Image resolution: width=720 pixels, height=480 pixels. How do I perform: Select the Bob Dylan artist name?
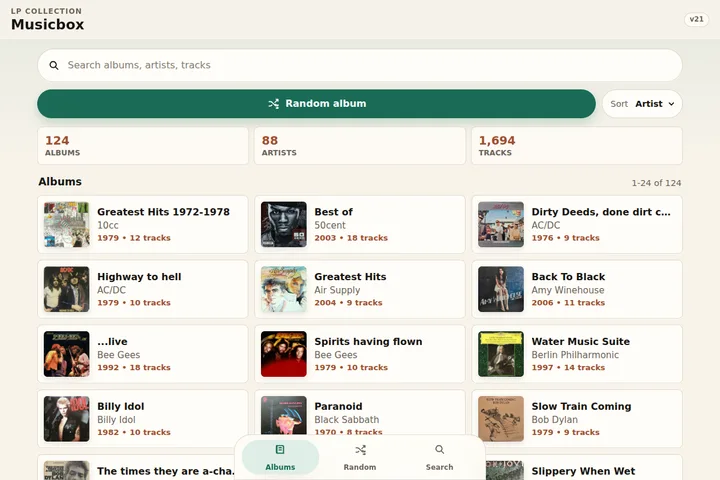(555, 420)
